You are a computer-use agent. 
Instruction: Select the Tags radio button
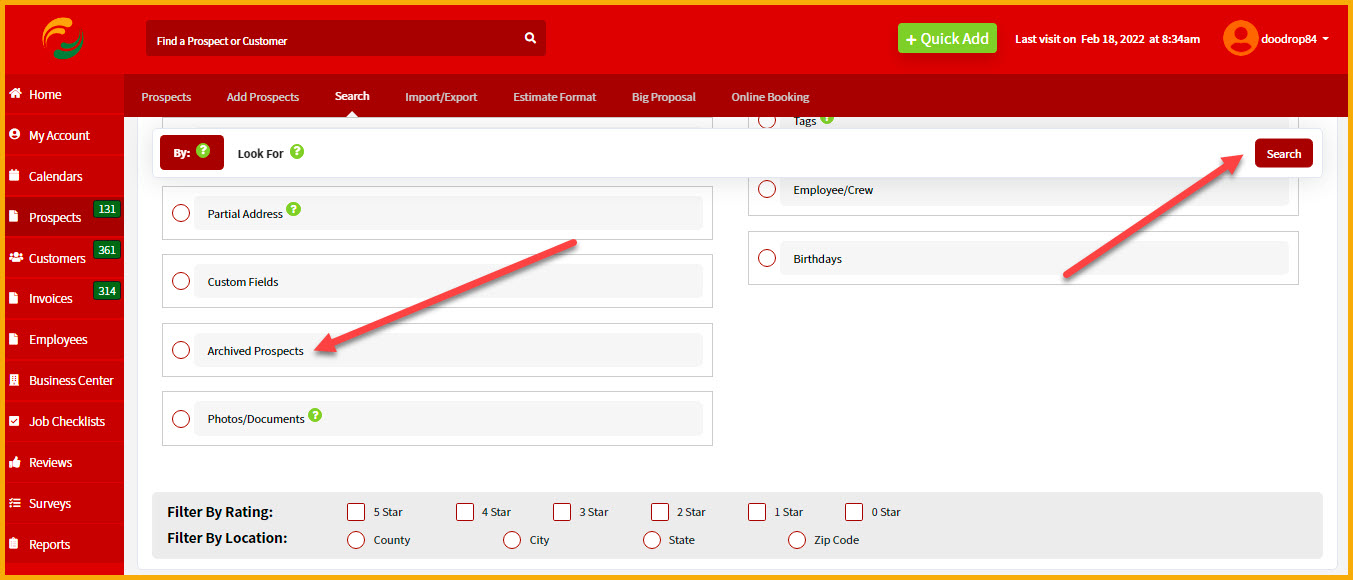767,121
